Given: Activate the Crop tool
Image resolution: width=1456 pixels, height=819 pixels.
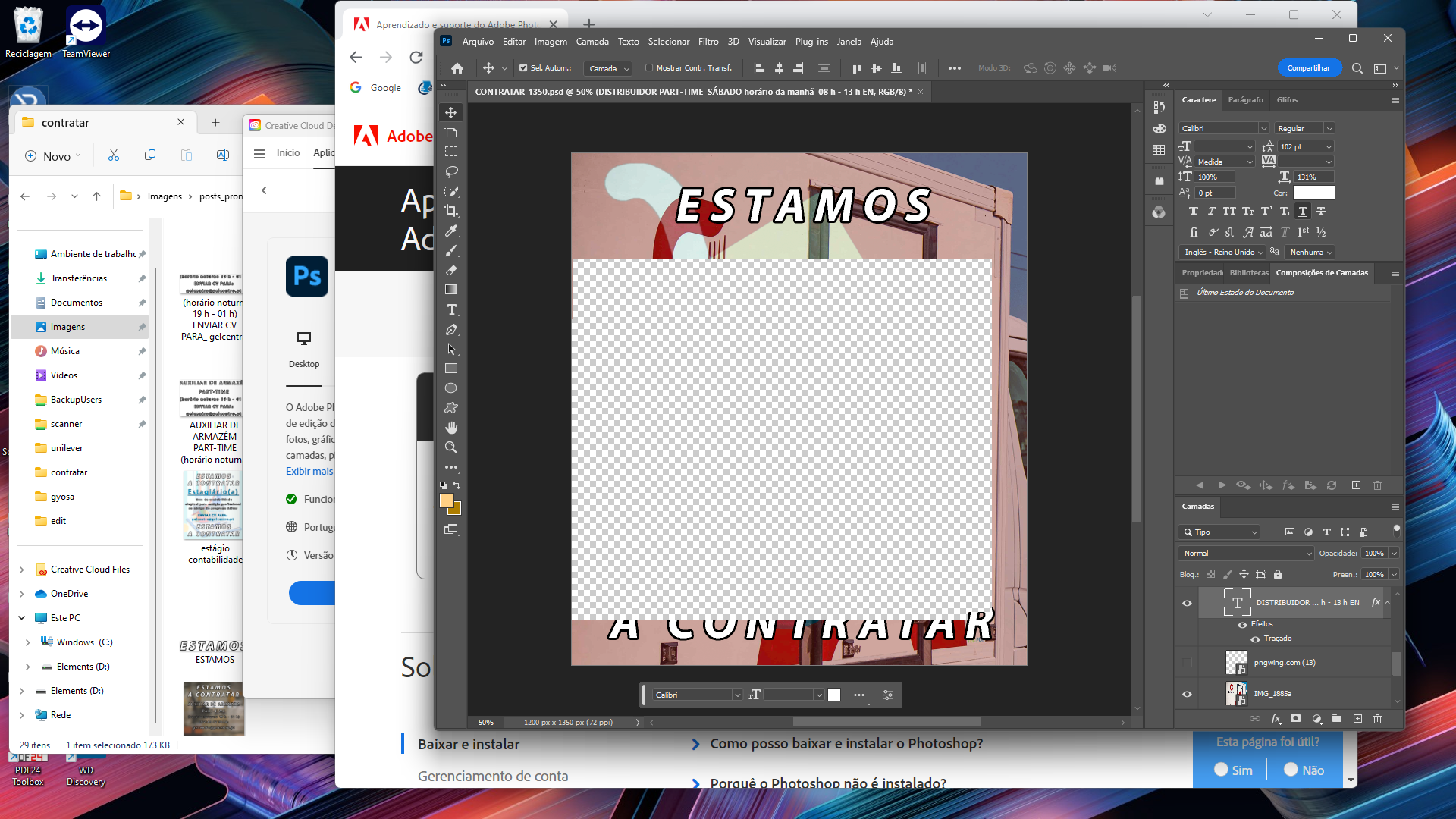Looking at the screenshot, I should point(450,211).
